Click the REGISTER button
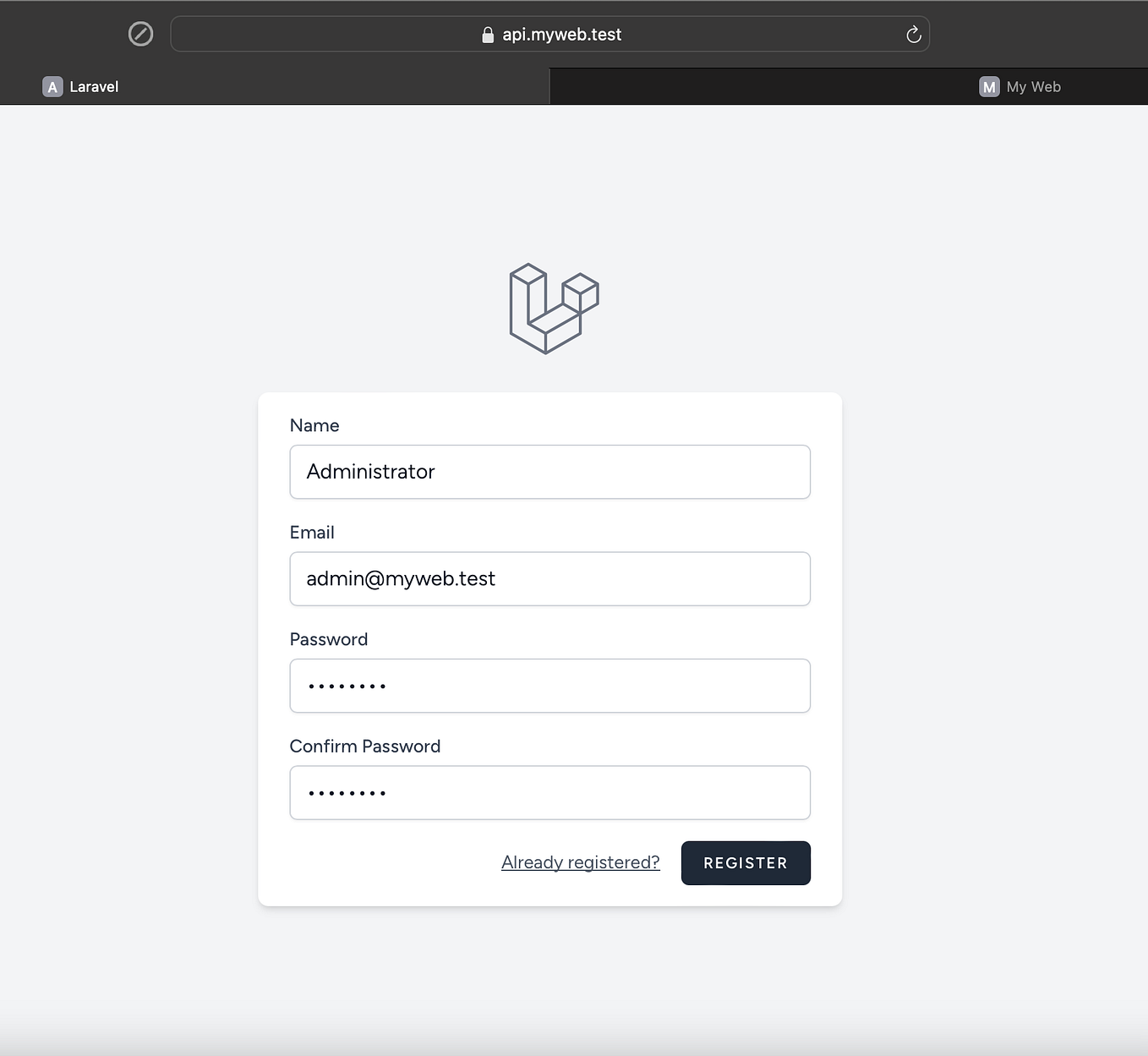The image size is (1148, 1056). tap(745, 862)
